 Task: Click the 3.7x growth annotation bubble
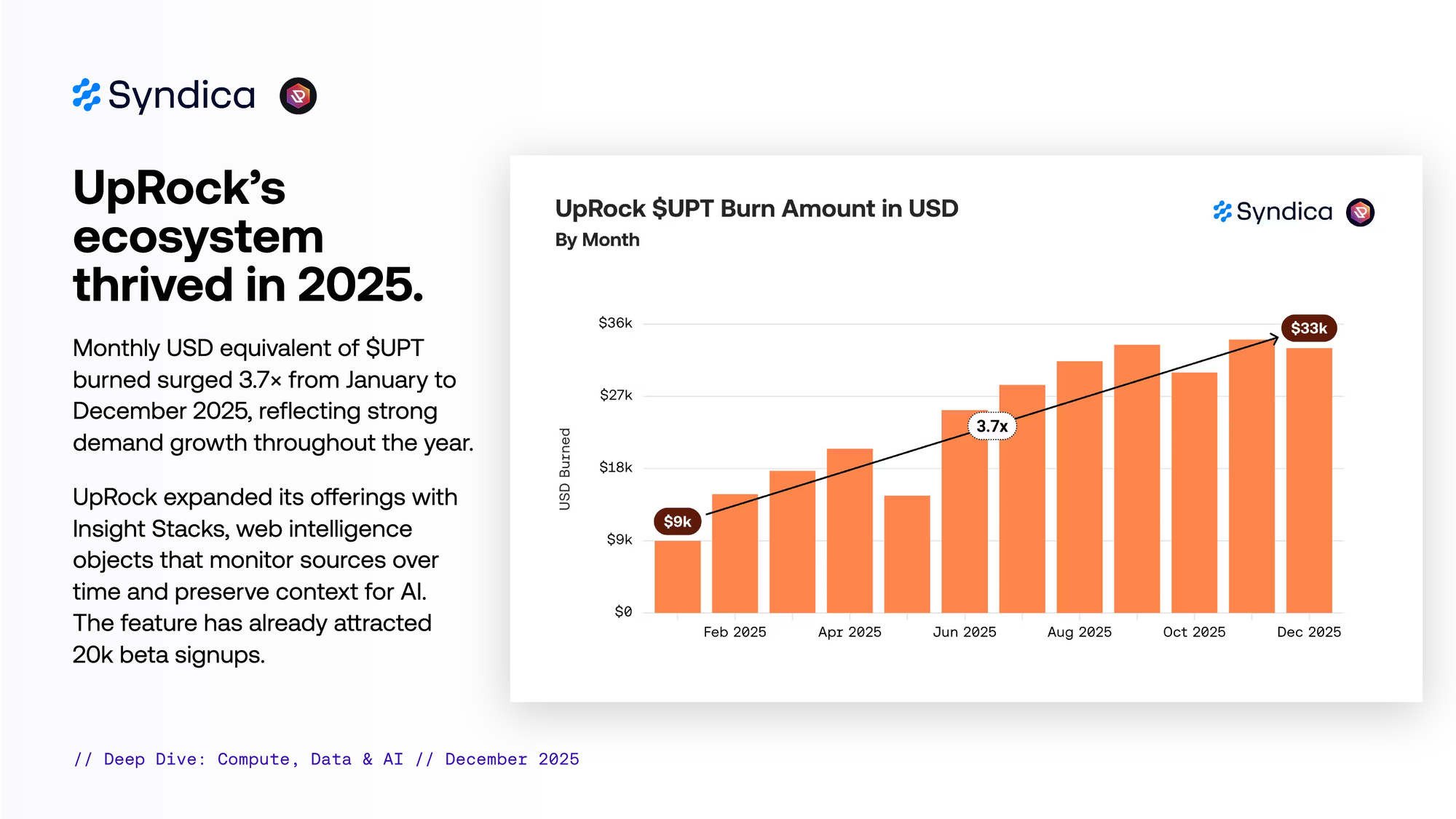992,426
